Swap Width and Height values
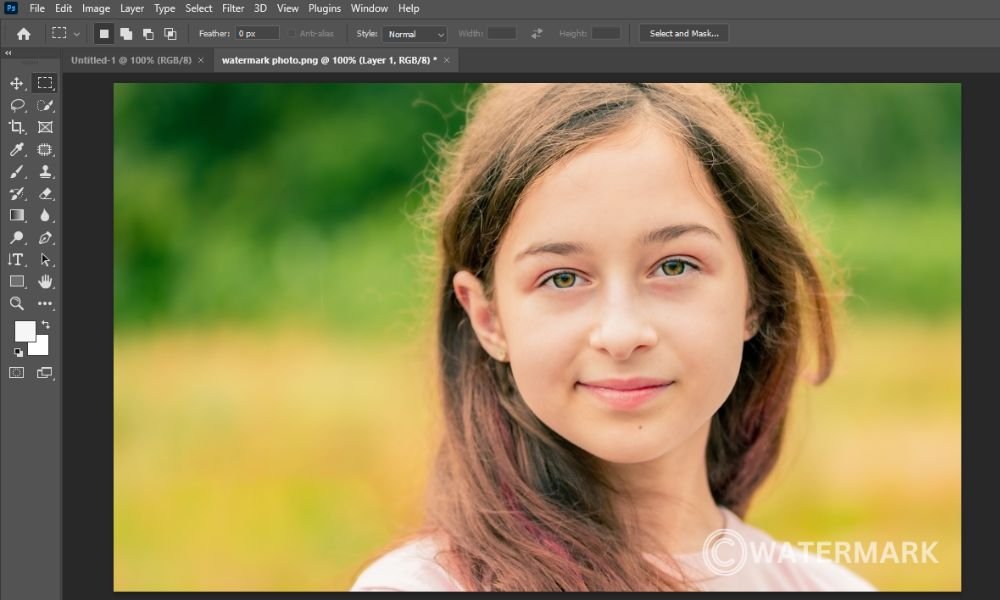The image size is (1000, 600). (x=536, y=33)
